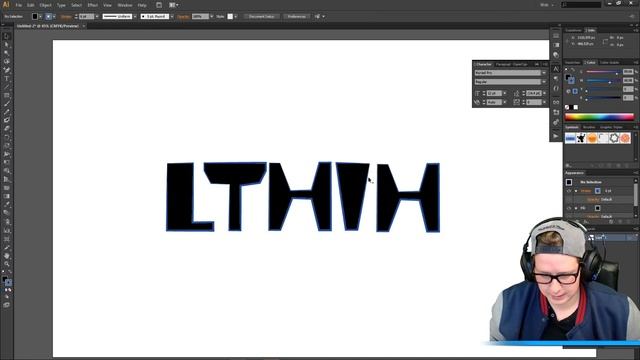Switch to the Brushes tab
Viewport: 640px width, 360px height.
(x=589, y=127)
